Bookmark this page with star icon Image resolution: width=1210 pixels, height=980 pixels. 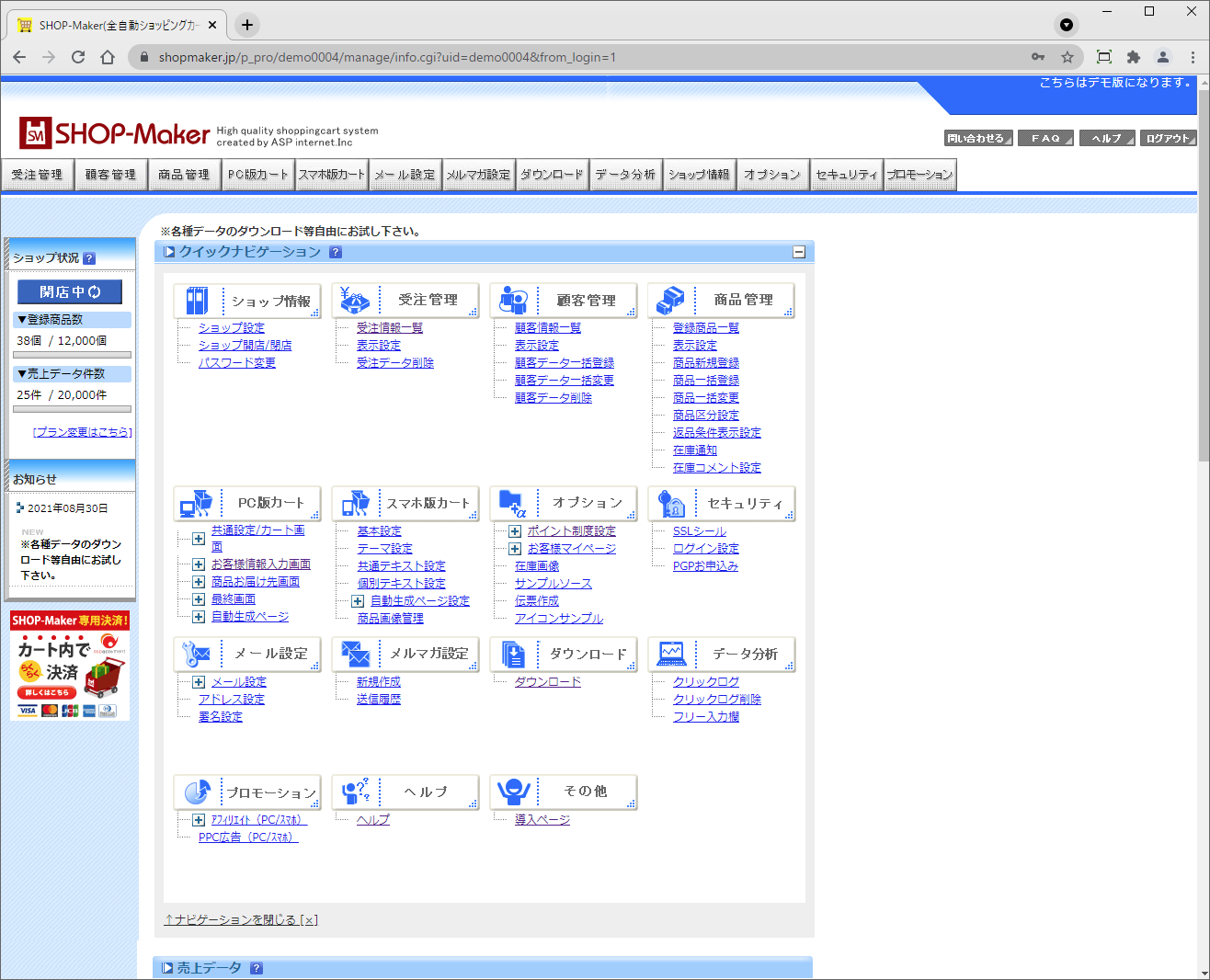(x=1067, y=57)
